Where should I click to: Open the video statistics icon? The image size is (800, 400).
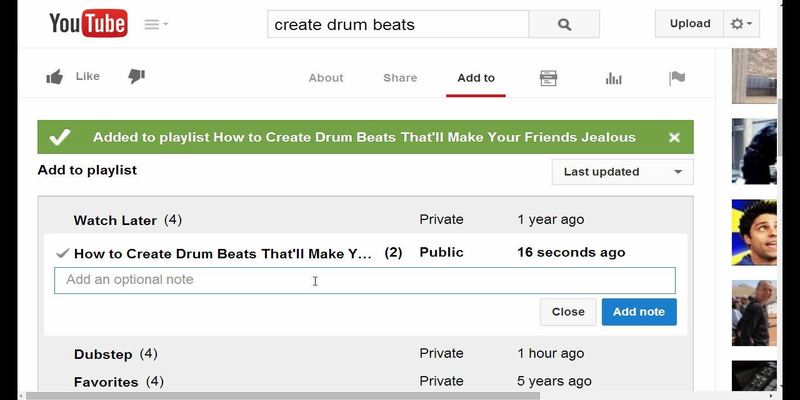[x=614, y=78]
